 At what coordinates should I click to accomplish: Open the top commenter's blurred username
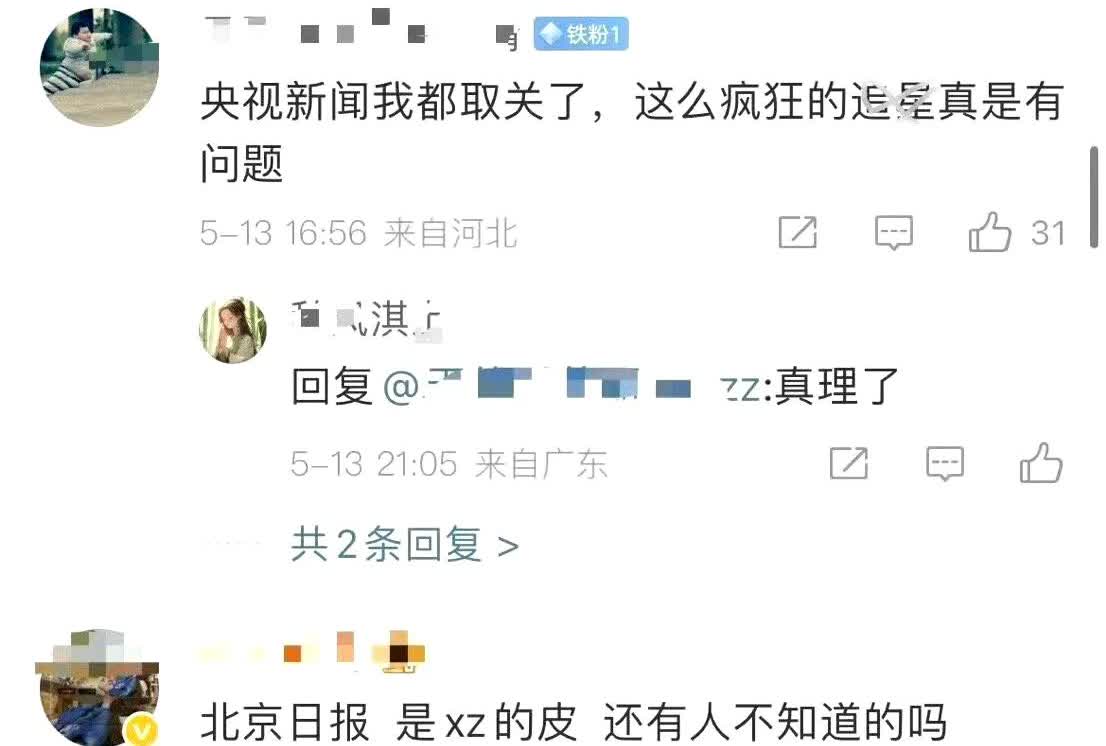362,30
